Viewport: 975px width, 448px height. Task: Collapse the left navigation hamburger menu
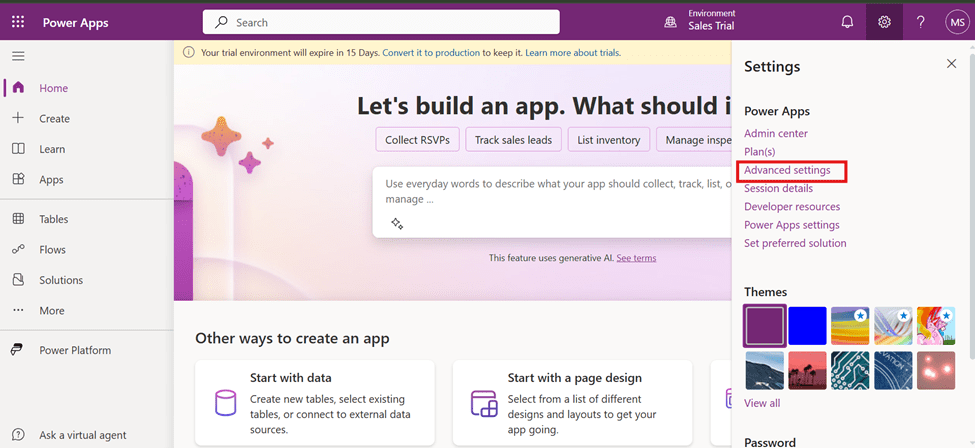pos(18,56)
